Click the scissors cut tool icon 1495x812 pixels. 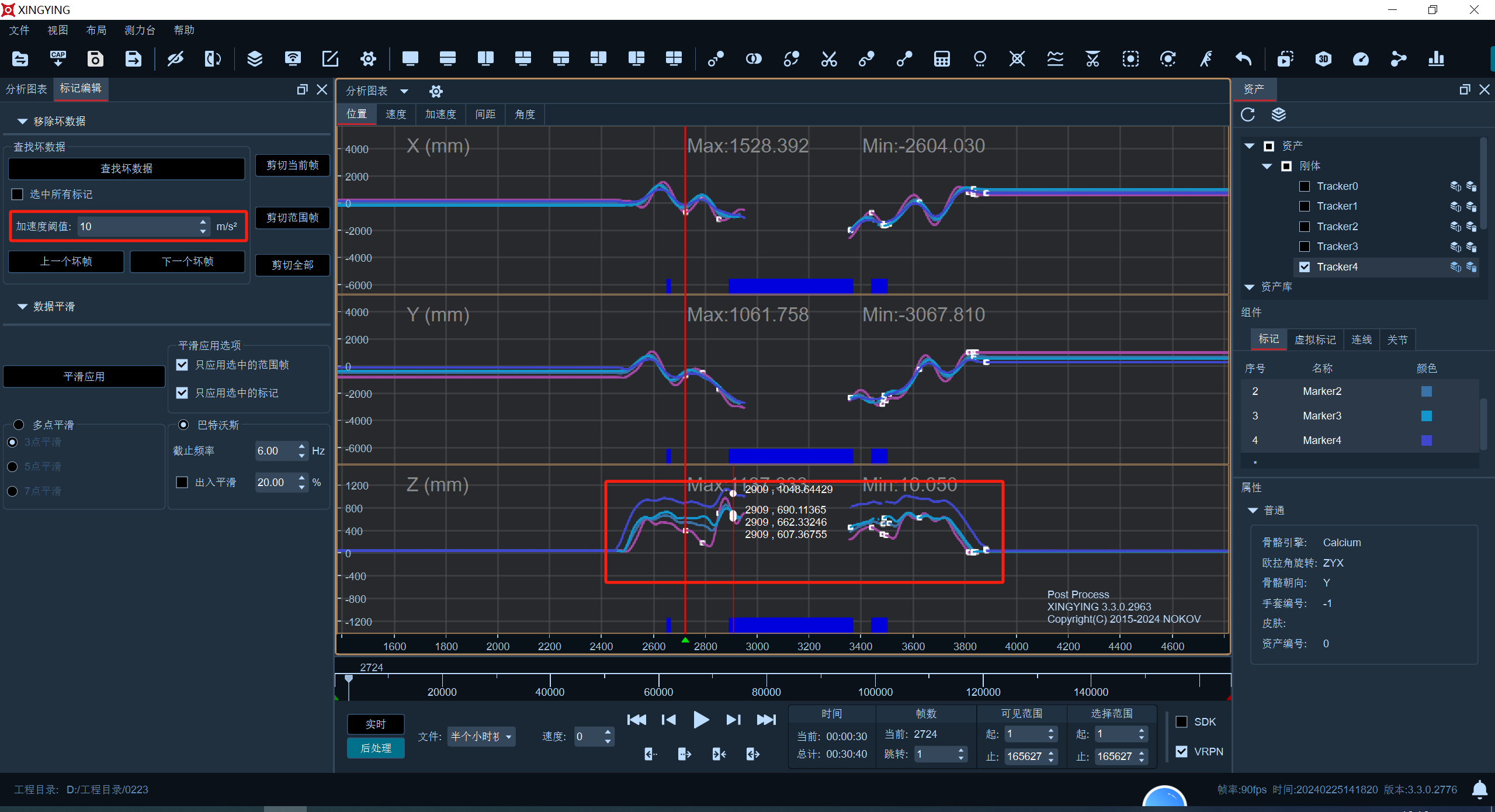[x=829, y=59]
